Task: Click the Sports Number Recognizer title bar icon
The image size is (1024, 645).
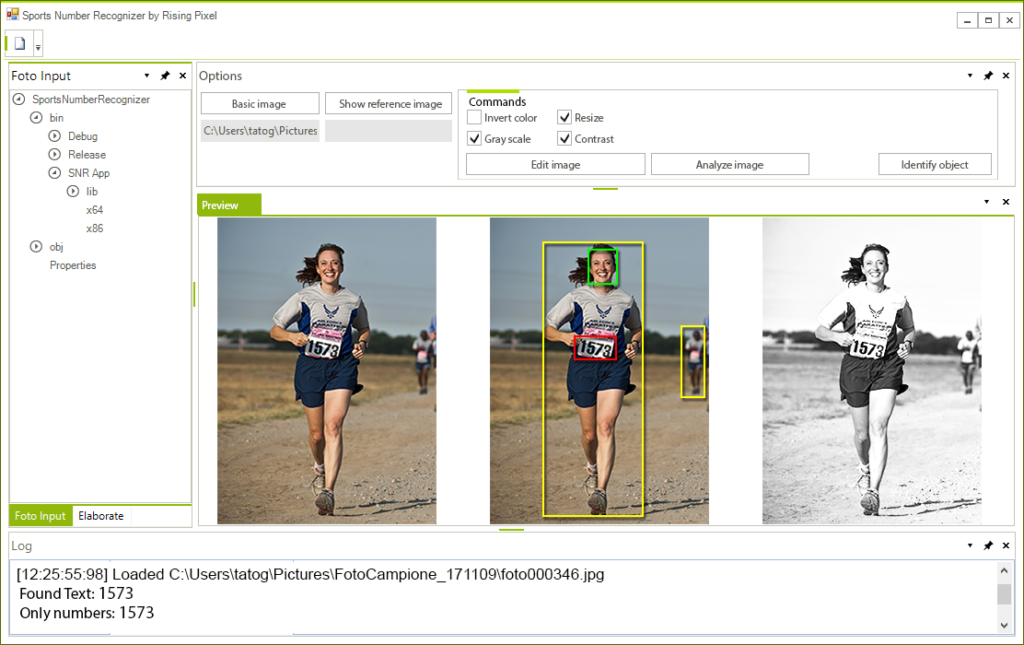Action: click(x=14, y=16)
